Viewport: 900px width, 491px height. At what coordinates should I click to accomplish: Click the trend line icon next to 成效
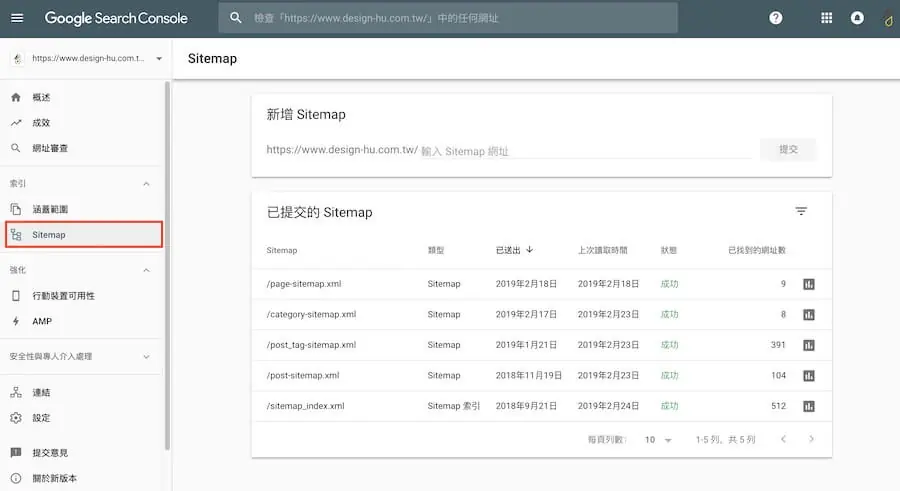click(x=16, y=122)
